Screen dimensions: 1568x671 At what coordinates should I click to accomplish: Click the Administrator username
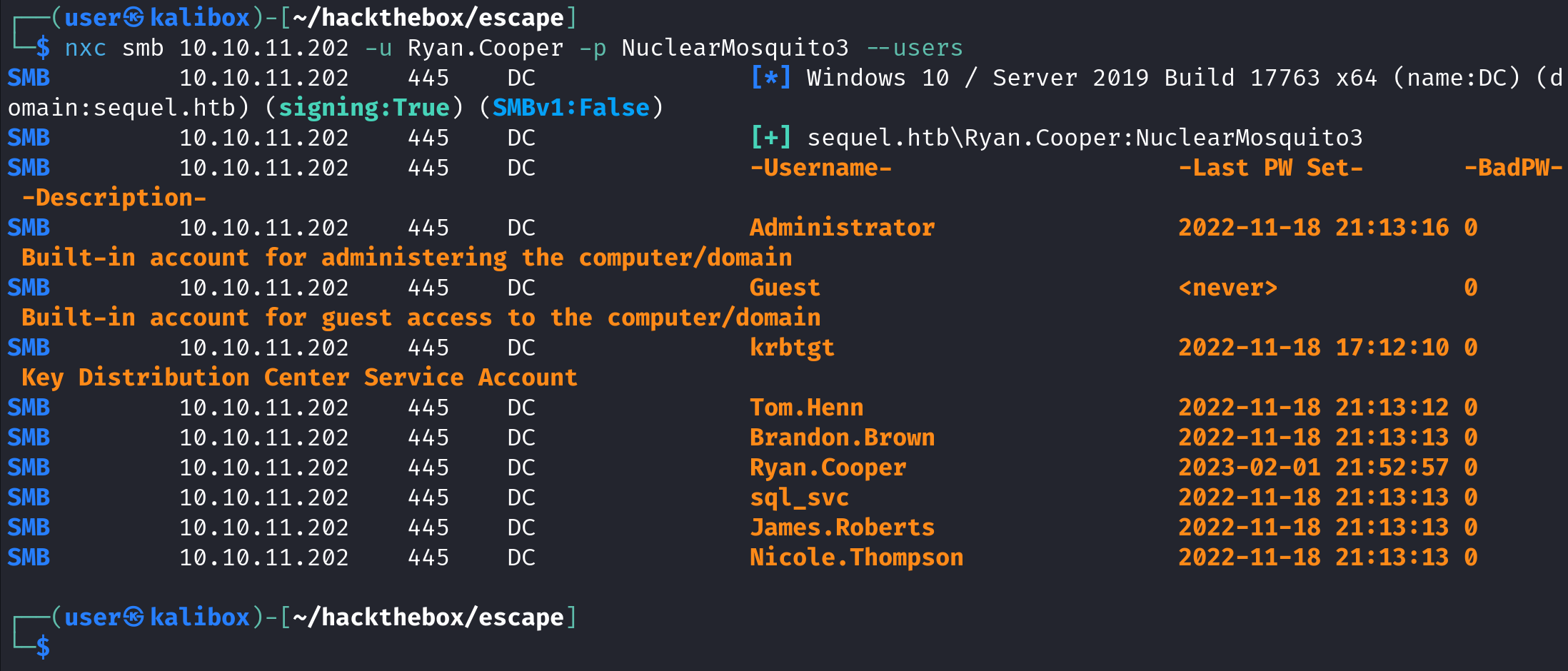[842, 228]
